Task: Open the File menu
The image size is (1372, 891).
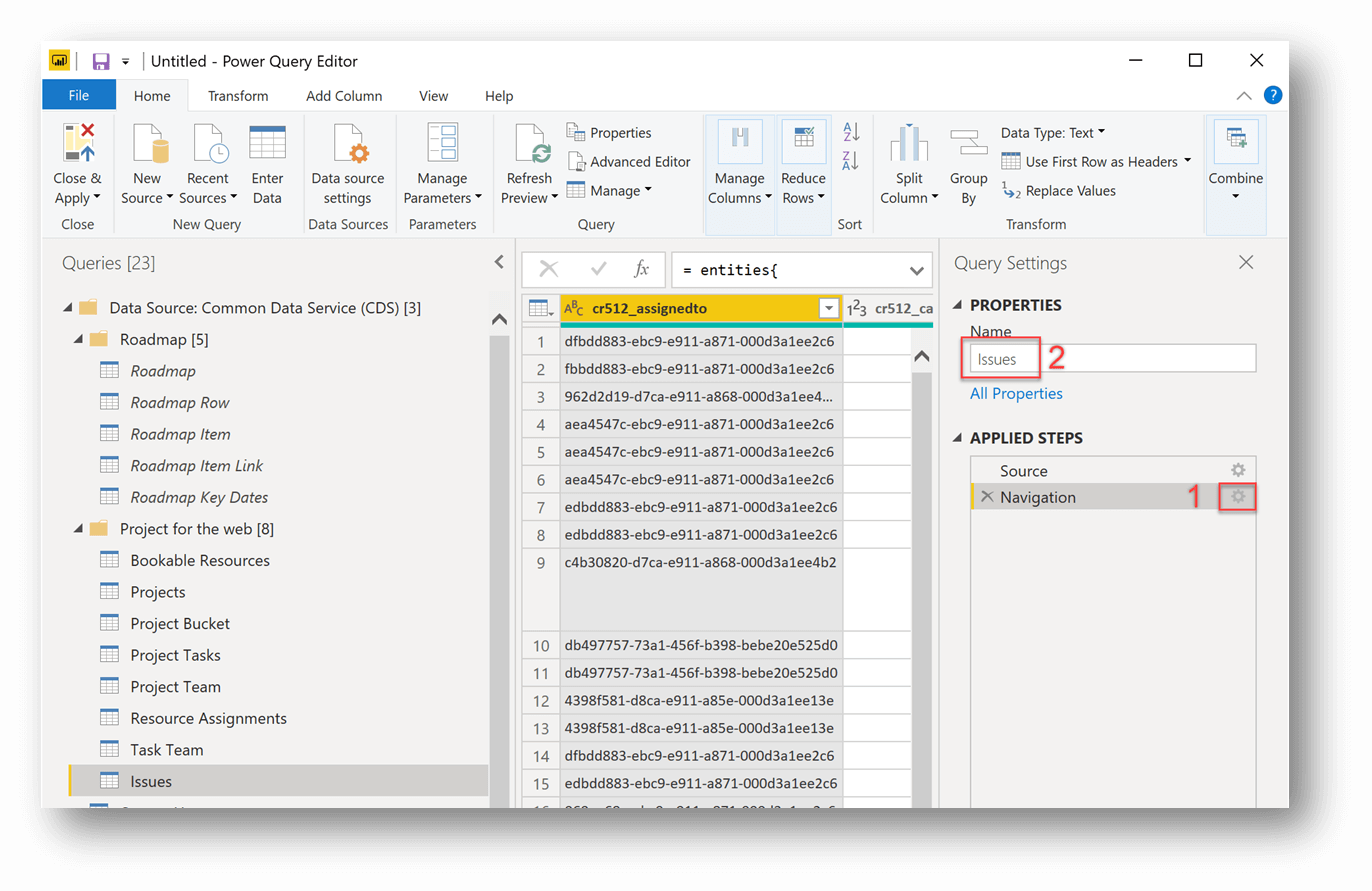Action: tap(79, 96)
